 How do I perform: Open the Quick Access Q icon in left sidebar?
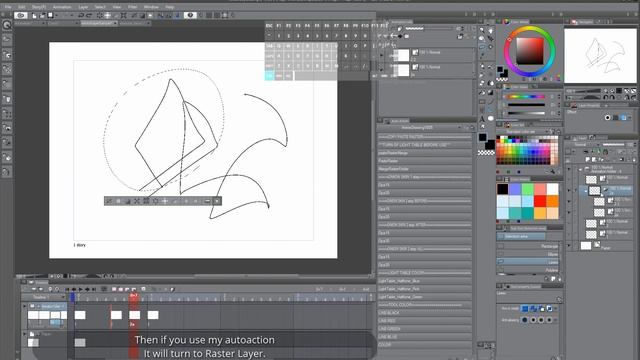(7, 25)
